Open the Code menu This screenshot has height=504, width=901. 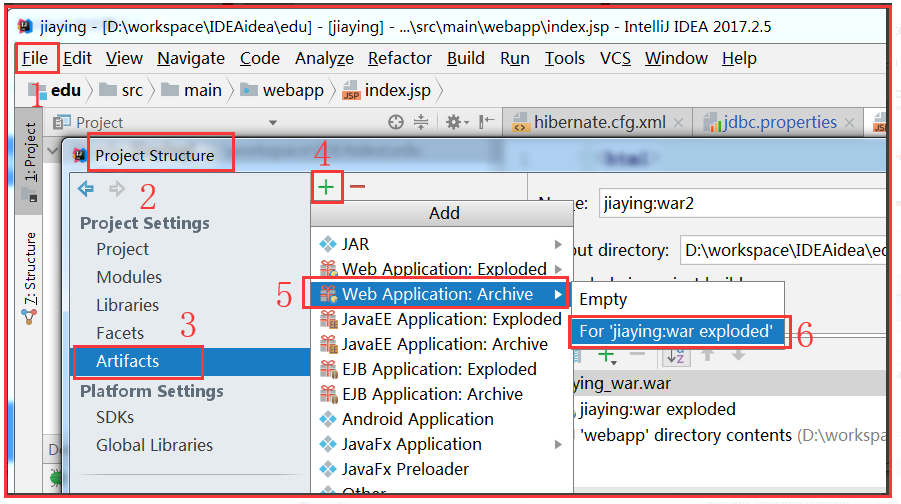[x=260, y=58]
